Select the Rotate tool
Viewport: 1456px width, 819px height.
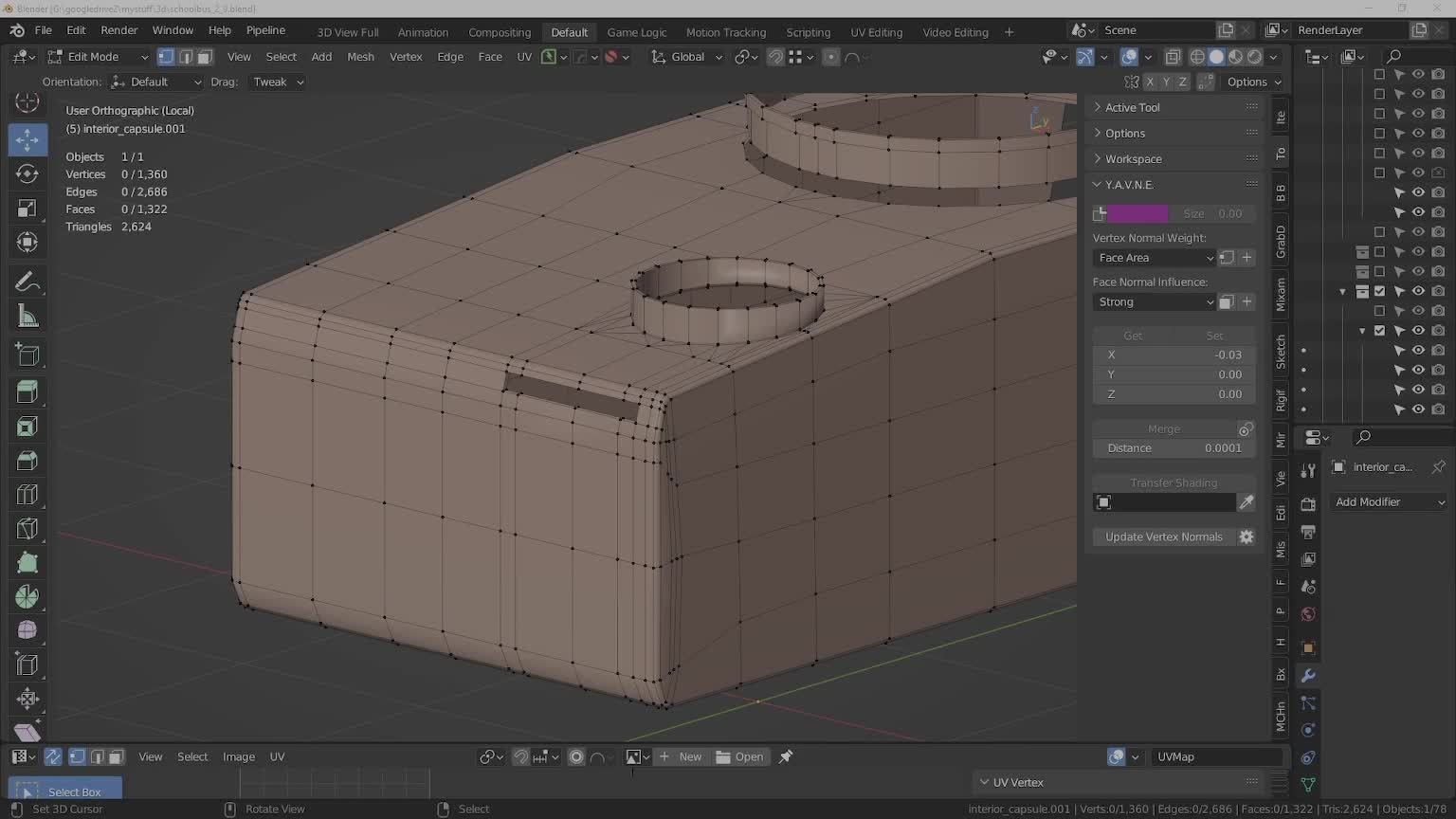(27, 174)
